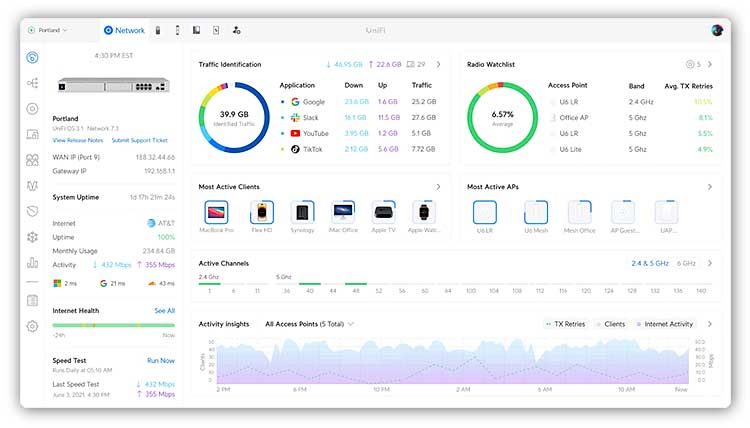The width and height of the screenshot is (750, 428).
Task: Click the Radio Watchlist settings gear icon
Action: click(690, 64)
